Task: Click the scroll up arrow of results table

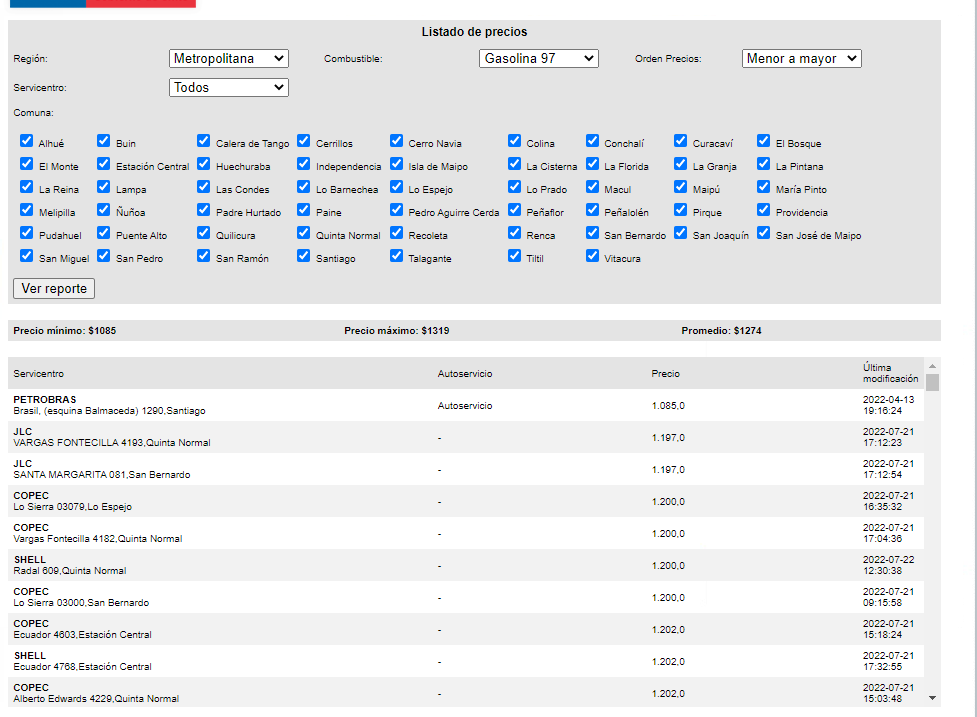Action: 932,366
